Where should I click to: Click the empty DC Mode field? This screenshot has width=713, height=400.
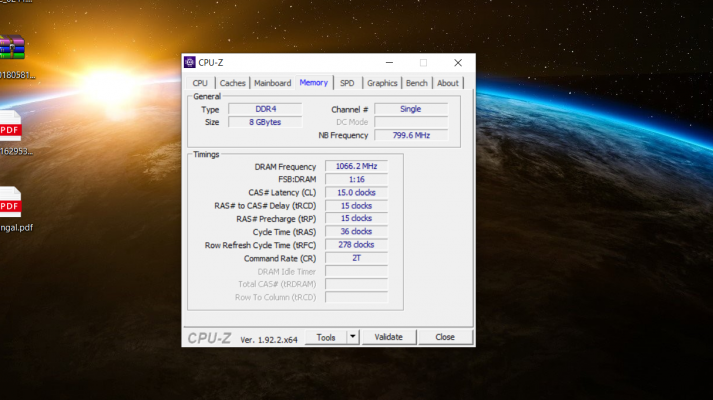(411, 122)
